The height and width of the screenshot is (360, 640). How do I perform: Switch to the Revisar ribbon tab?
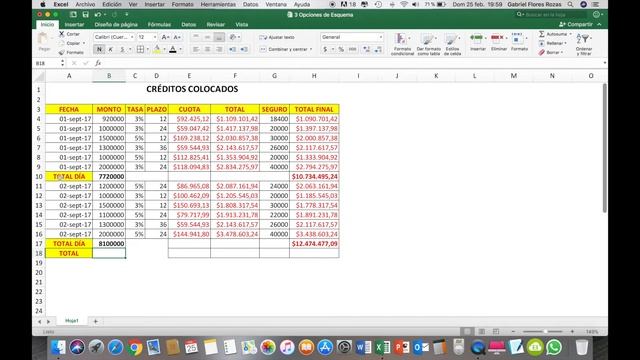216,24
